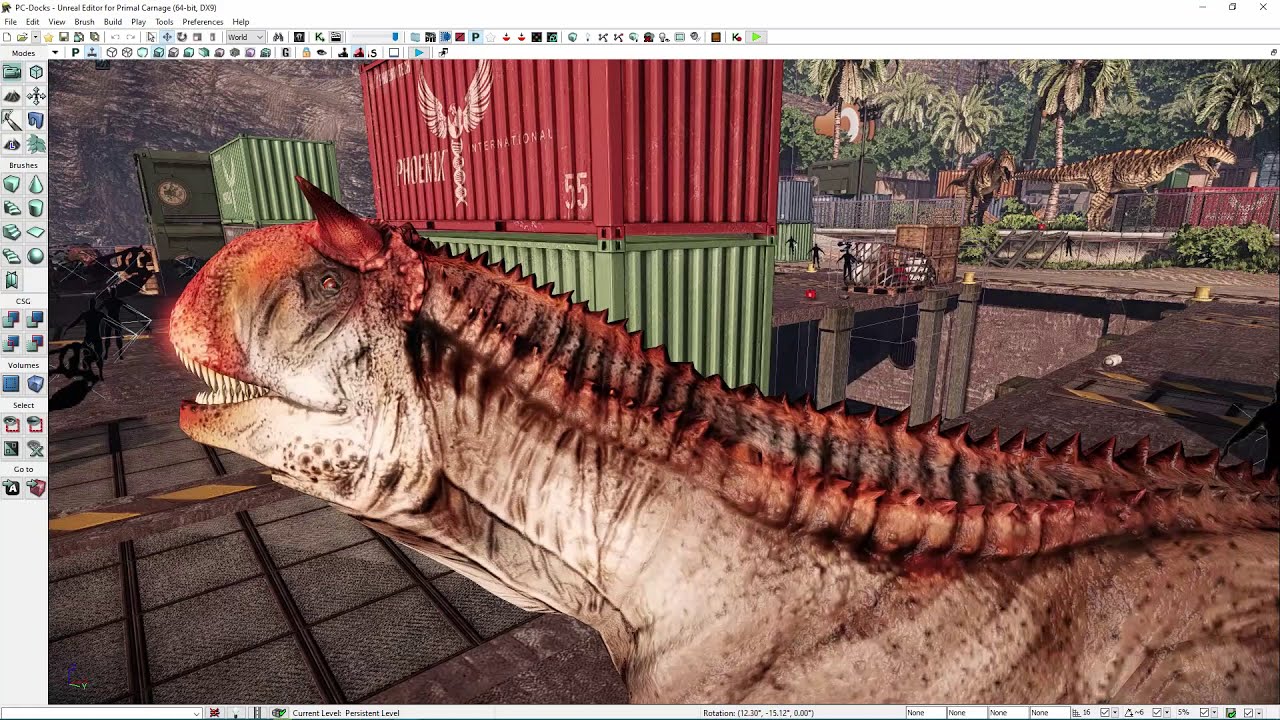Maximize viewport using the top-right restore icon
Screen dimensions: 1280x720
pyautogui.click(x=1274, y=52)
